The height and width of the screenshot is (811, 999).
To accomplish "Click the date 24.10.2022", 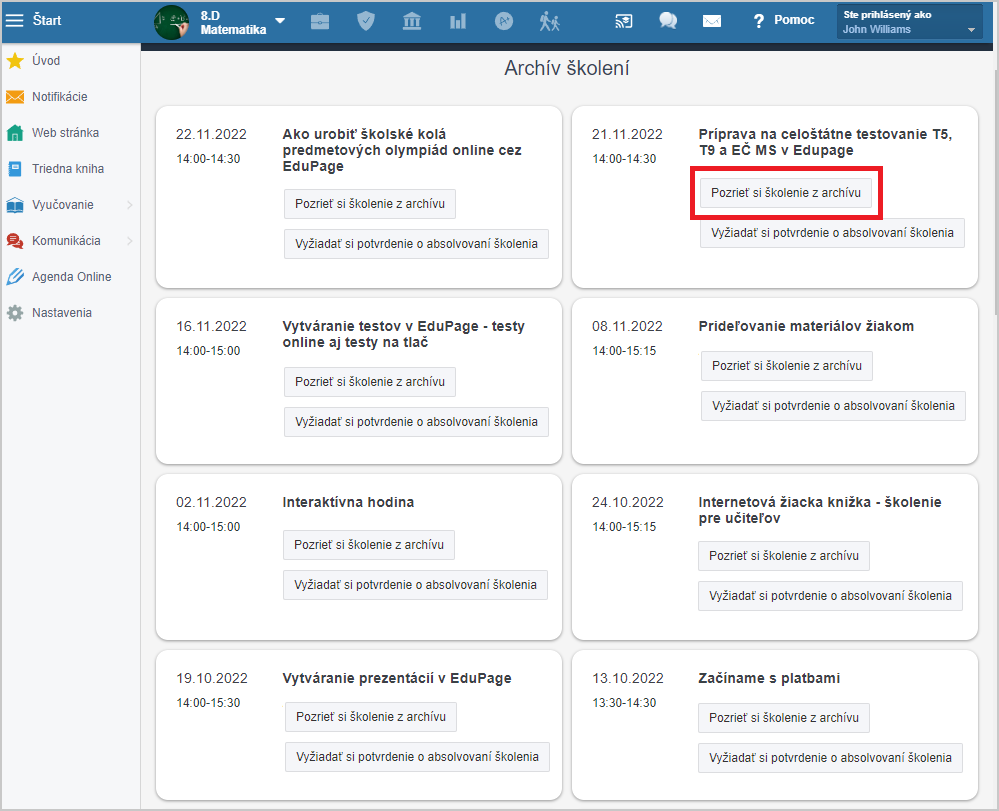I will [x=628, y=502].
